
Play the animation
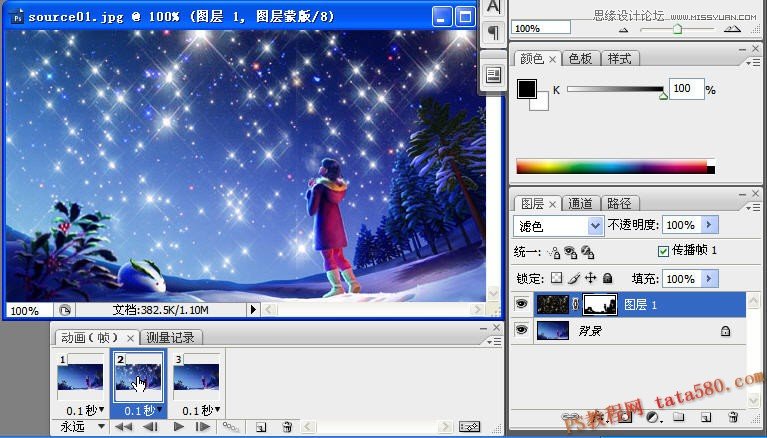(x=179, y=427)
